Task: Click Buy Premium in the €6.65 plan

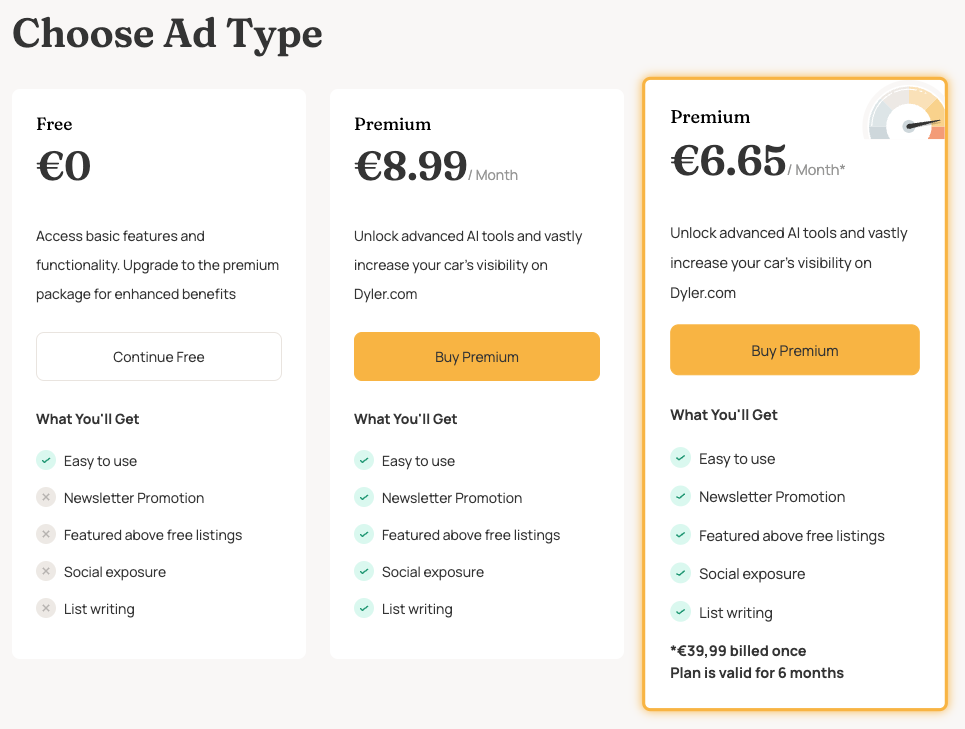Action: [x=795, y=350]
